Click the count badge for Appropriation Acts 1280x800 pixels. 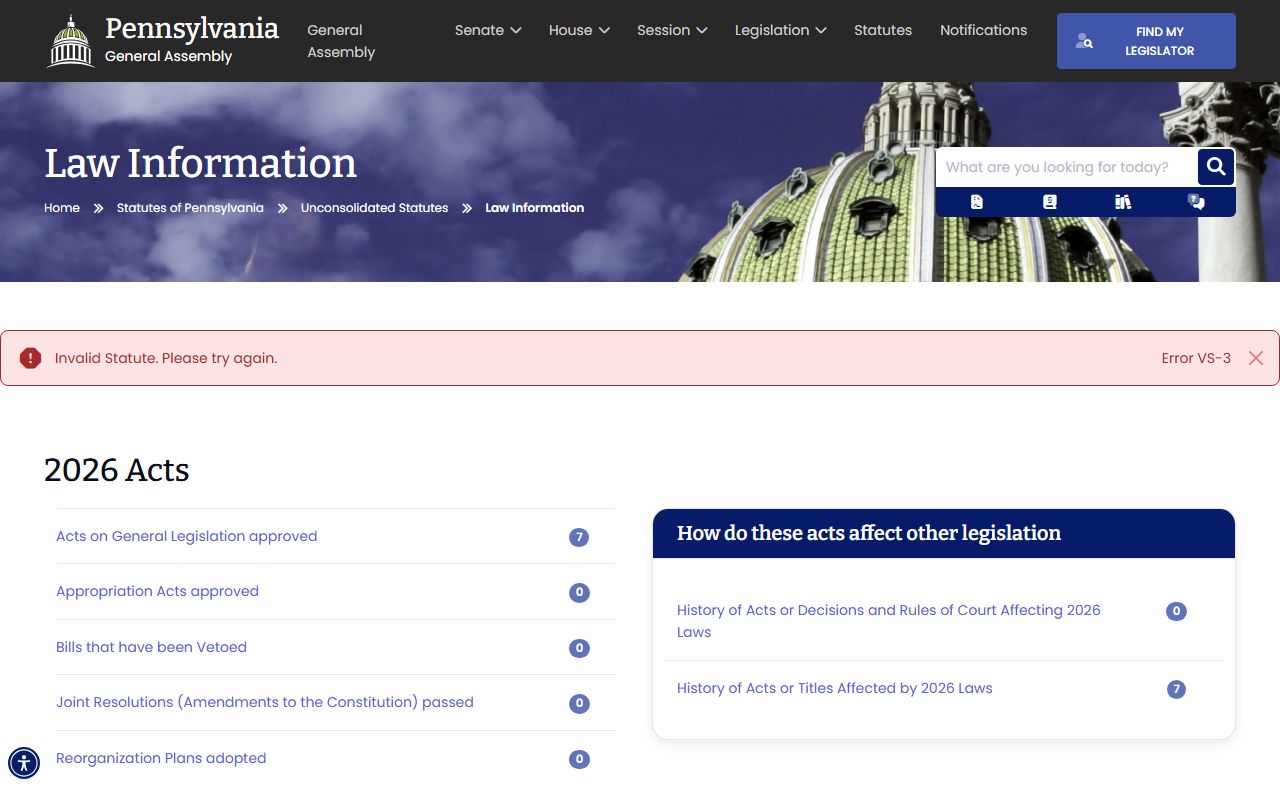click(x=579, y=593)
